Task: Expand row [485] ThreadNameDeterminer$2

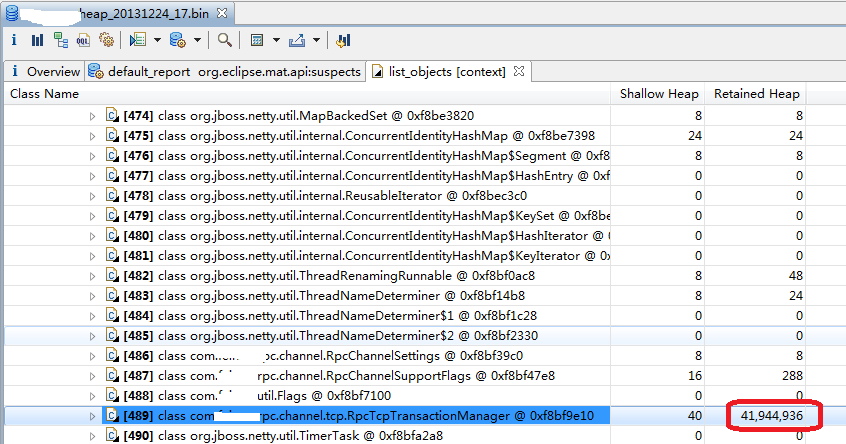Action: click(x=92, y=336)
